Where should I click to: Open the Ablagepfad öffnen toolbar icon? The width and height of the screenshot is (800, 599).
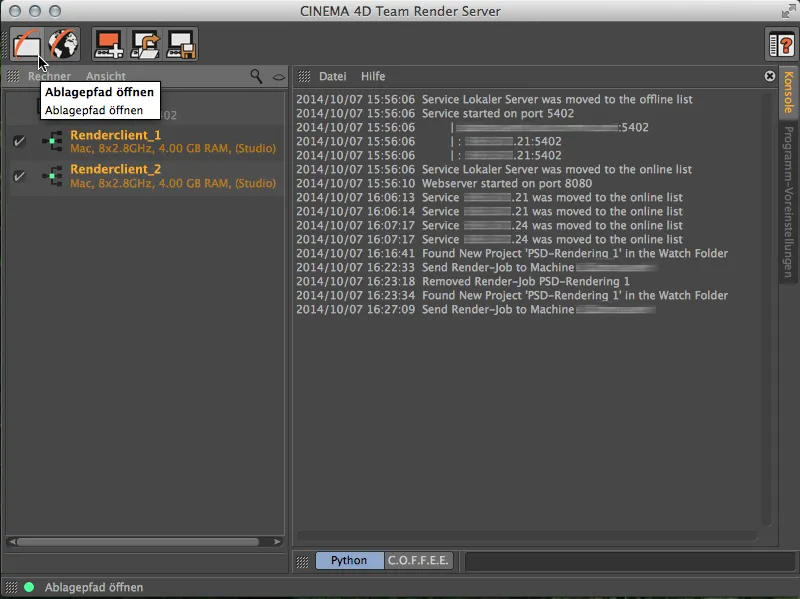pos(26,42)
